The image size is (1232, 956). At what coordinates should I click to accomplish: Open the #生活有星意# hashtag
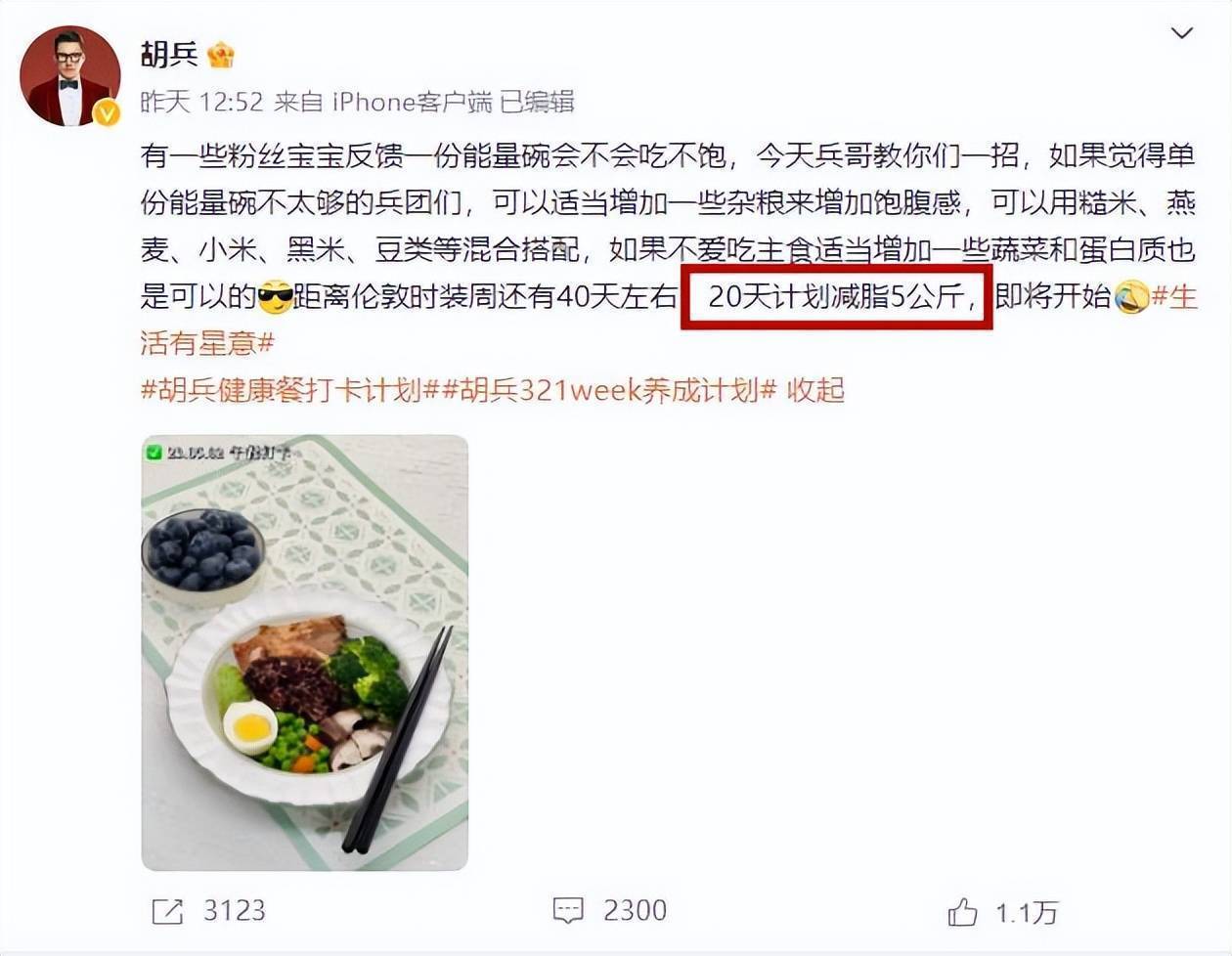[669, 319]
